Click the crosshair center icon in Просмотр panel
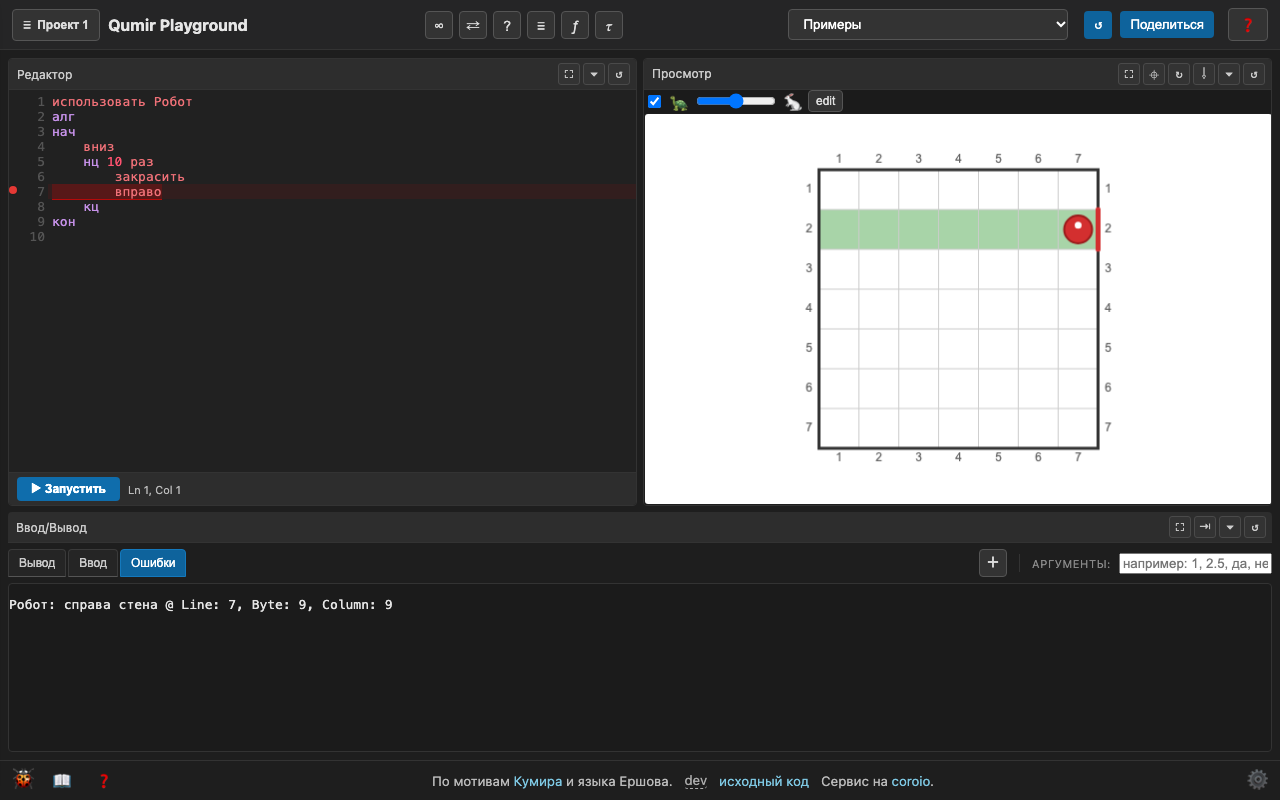Screen dimensions: 1280x800 coord(1154,74)
